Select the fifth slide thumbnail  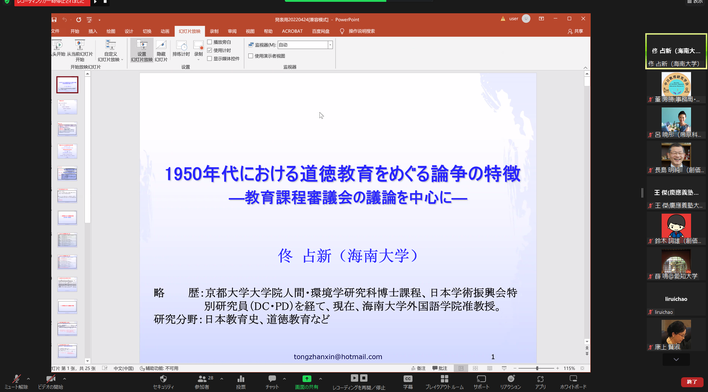67,173
